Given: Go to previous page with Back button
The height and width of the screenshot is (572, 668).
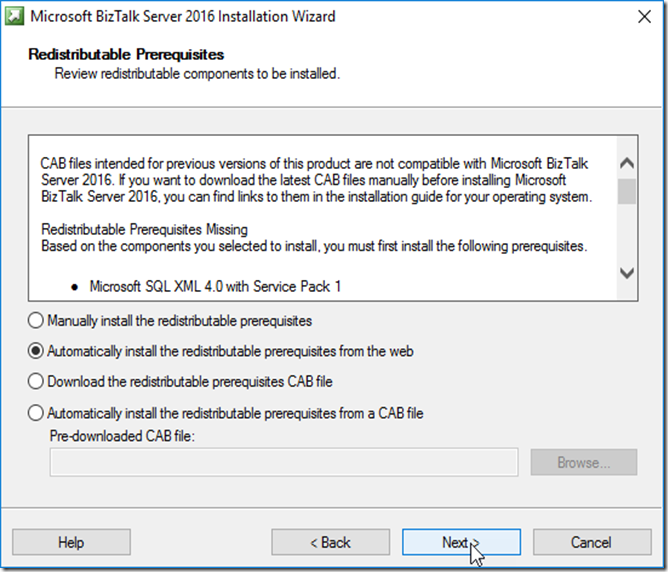Looking at the screenshot, I should [x=330, y=542].
